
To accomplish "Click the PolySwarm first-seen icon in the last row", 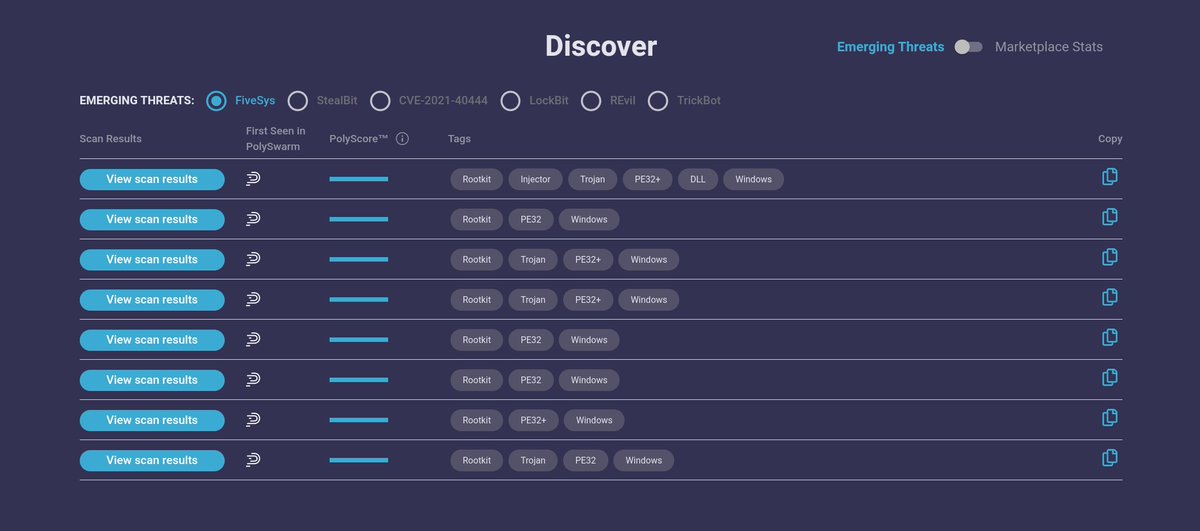I will coord(253,460).
